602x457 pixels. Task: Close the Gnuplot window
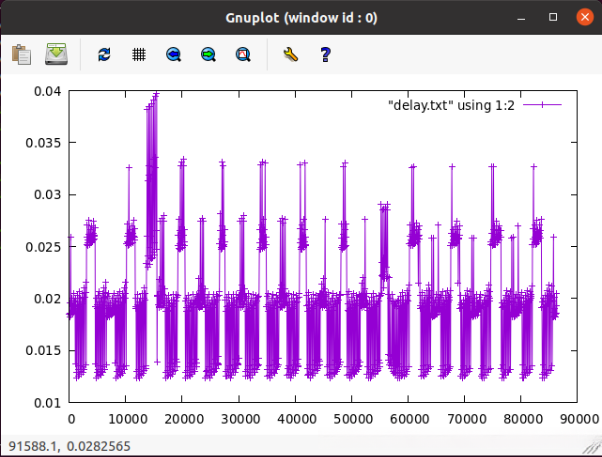click(x=585, y=17)
